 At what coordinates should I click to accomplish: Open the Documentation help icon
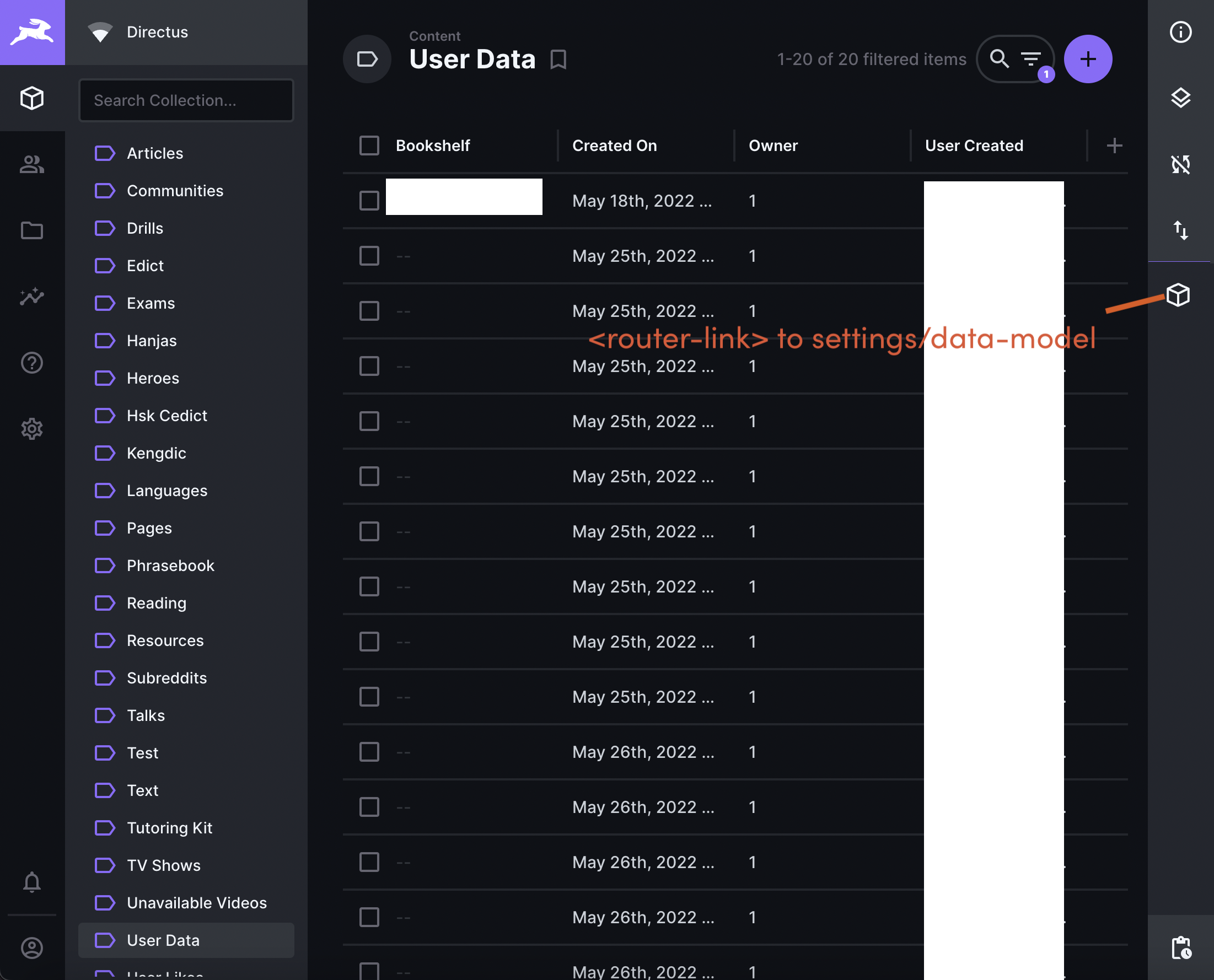point(32,363)
